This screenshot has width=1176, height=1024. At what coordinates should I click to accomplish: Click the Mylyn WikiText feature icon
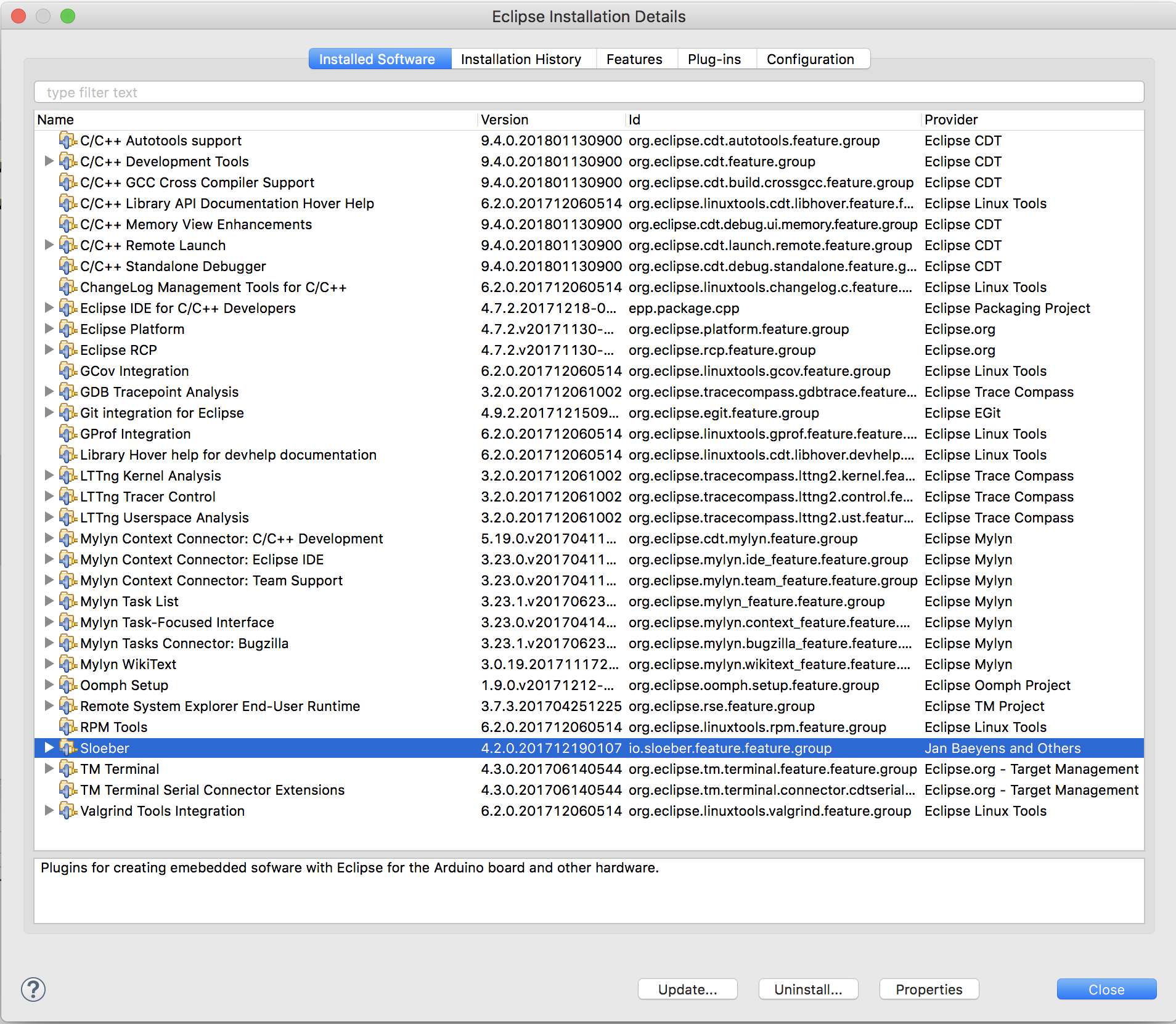click(68, 664)
